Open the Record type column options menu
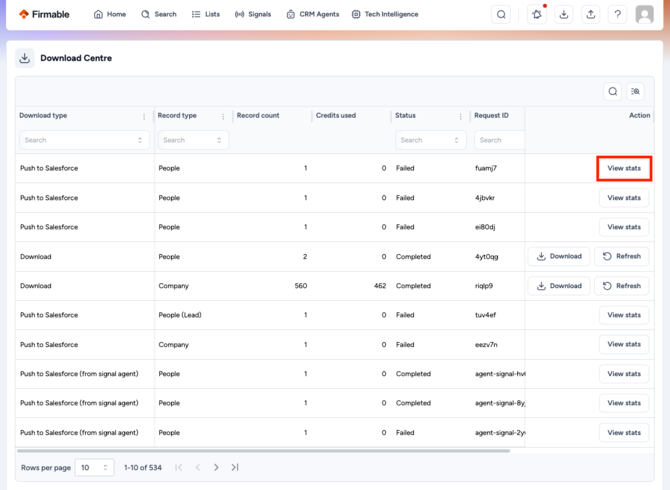This screenshot has width=670, height=490. pos(223,116)
